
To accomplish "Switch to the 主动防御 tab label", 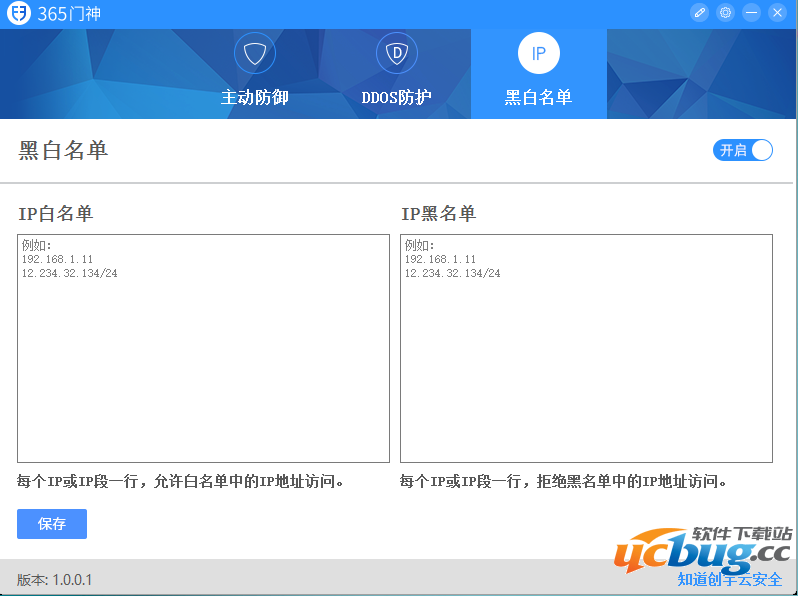I will click(x=255, y=97).
